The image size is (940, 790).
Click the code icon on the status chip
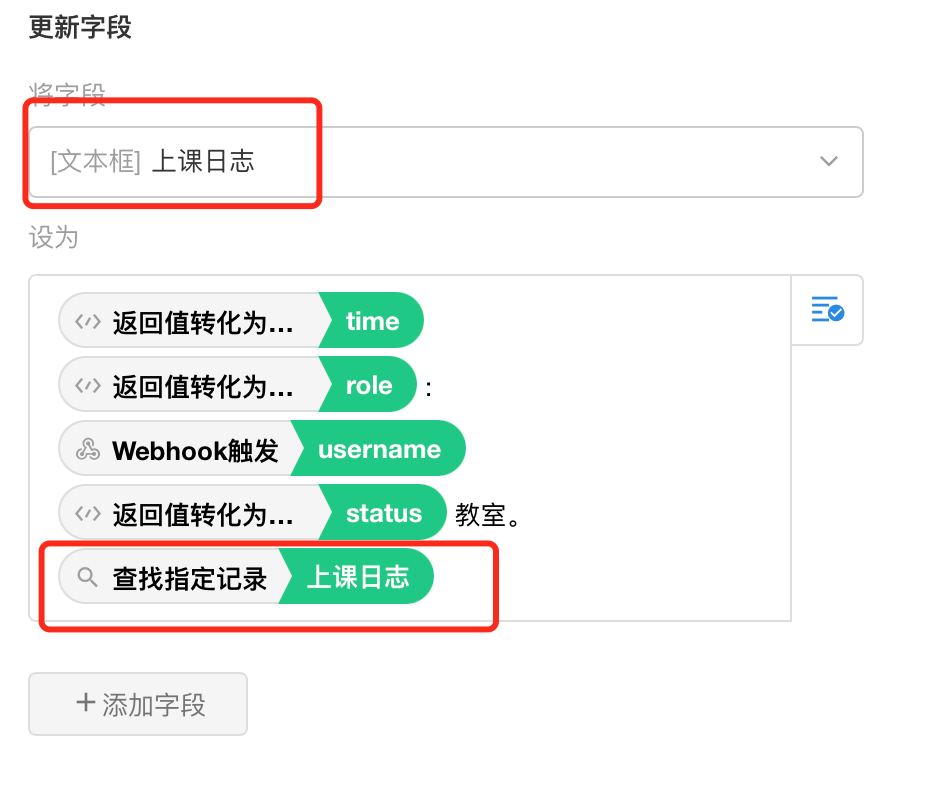[90, 512]
